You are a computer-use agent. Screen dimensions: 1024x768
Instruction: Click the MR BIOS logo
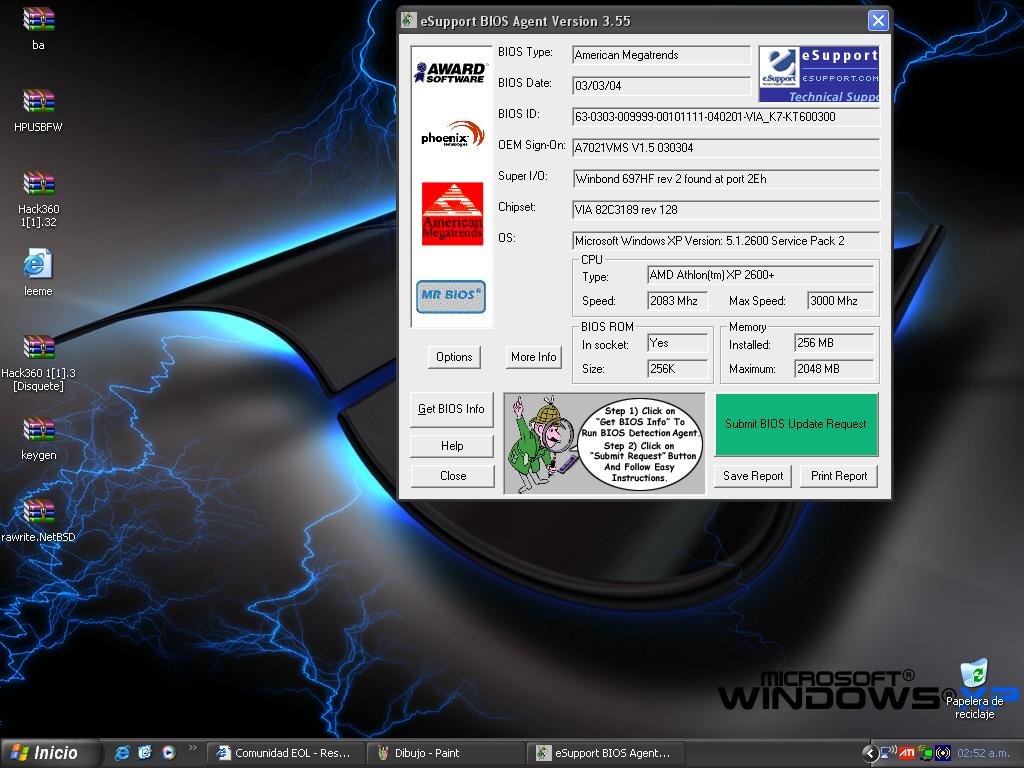(451, 296)
